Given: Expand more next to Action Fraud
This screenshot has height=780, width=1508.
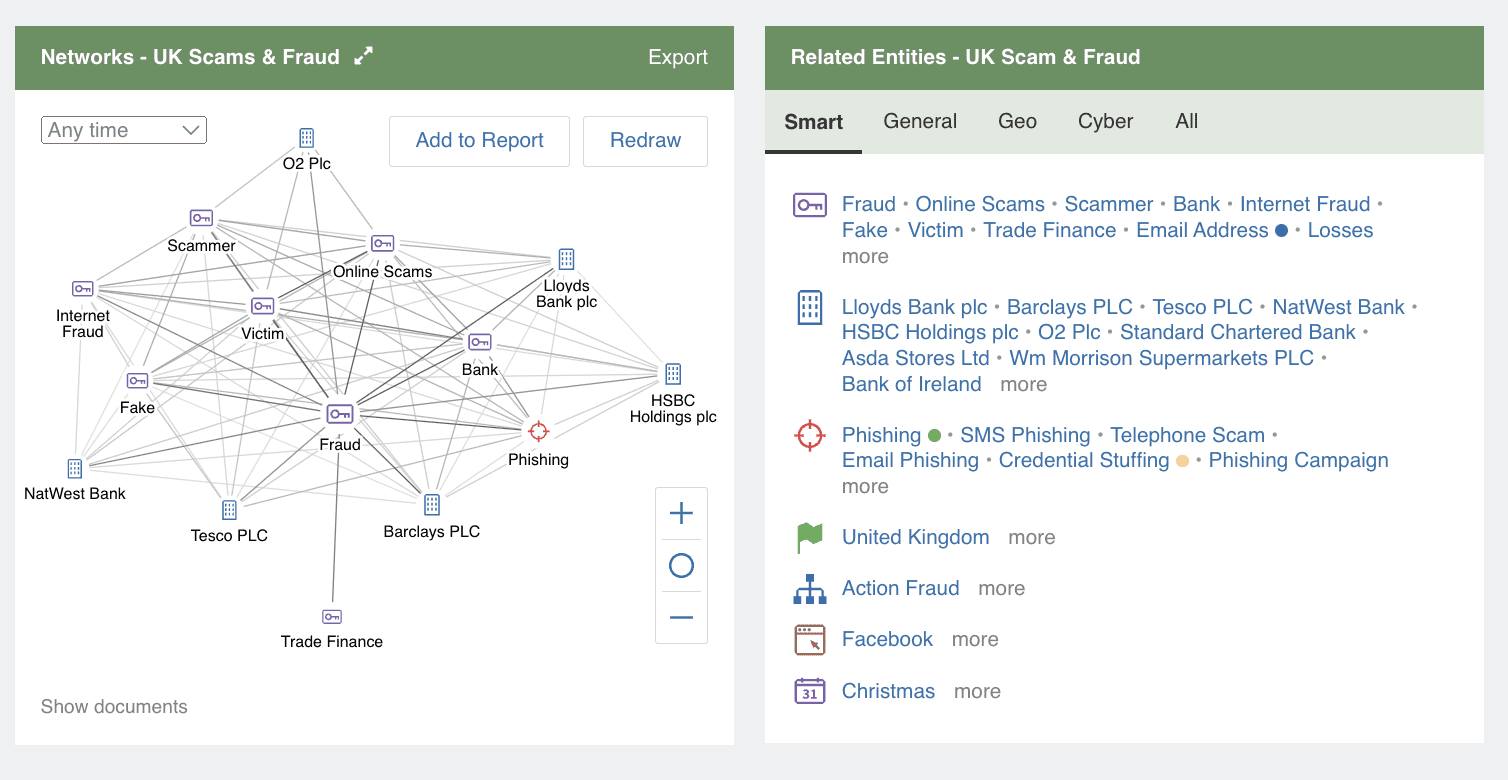Looking at the screenshot, I should point(1002,588).
